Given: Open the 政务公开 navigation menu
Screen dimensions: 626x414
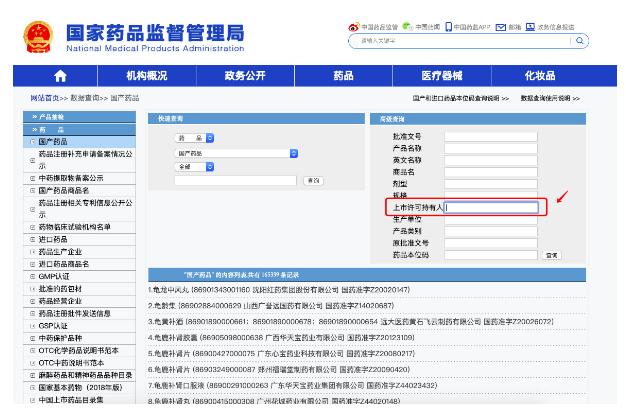Looking at the screenshot, I should tap(245, 75).
